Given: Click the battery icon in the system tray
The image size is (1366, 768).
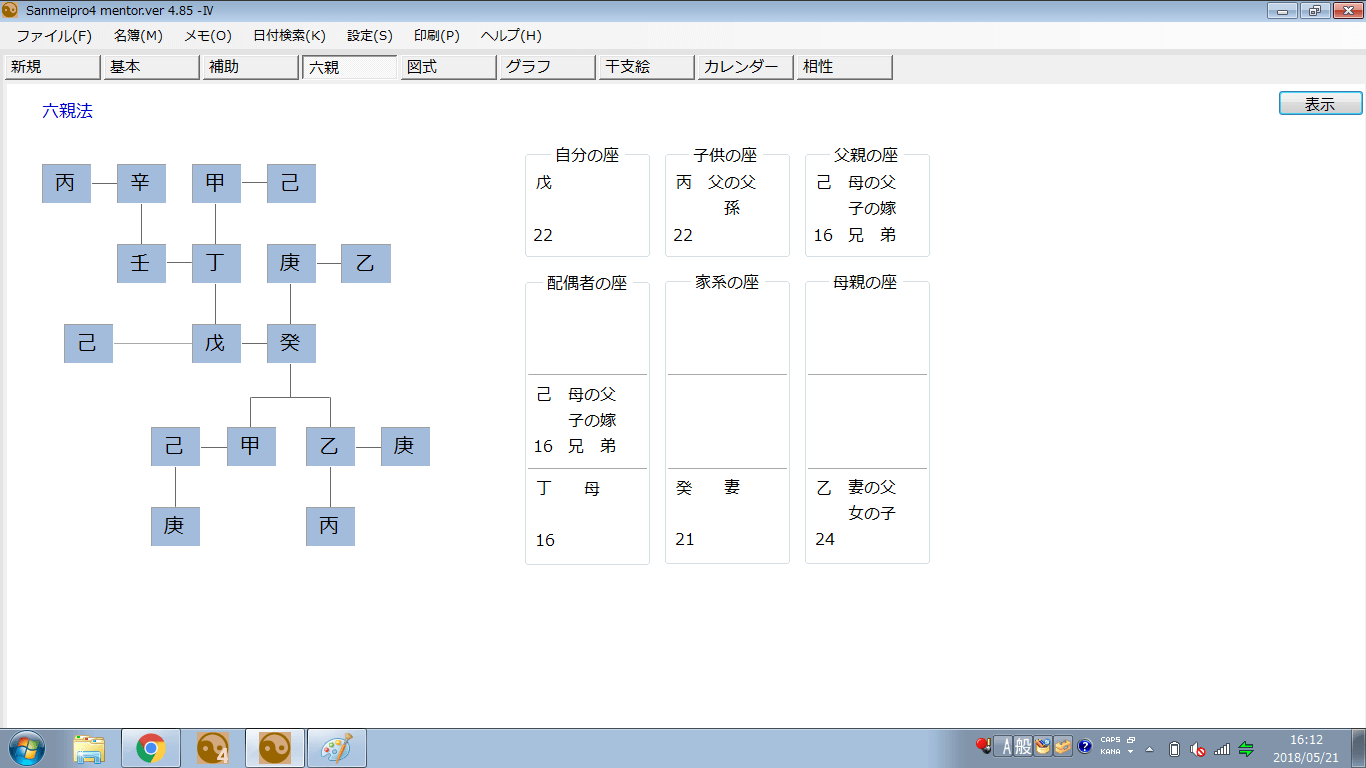Looking at the screenshot, I should (x=1175, y=749).
